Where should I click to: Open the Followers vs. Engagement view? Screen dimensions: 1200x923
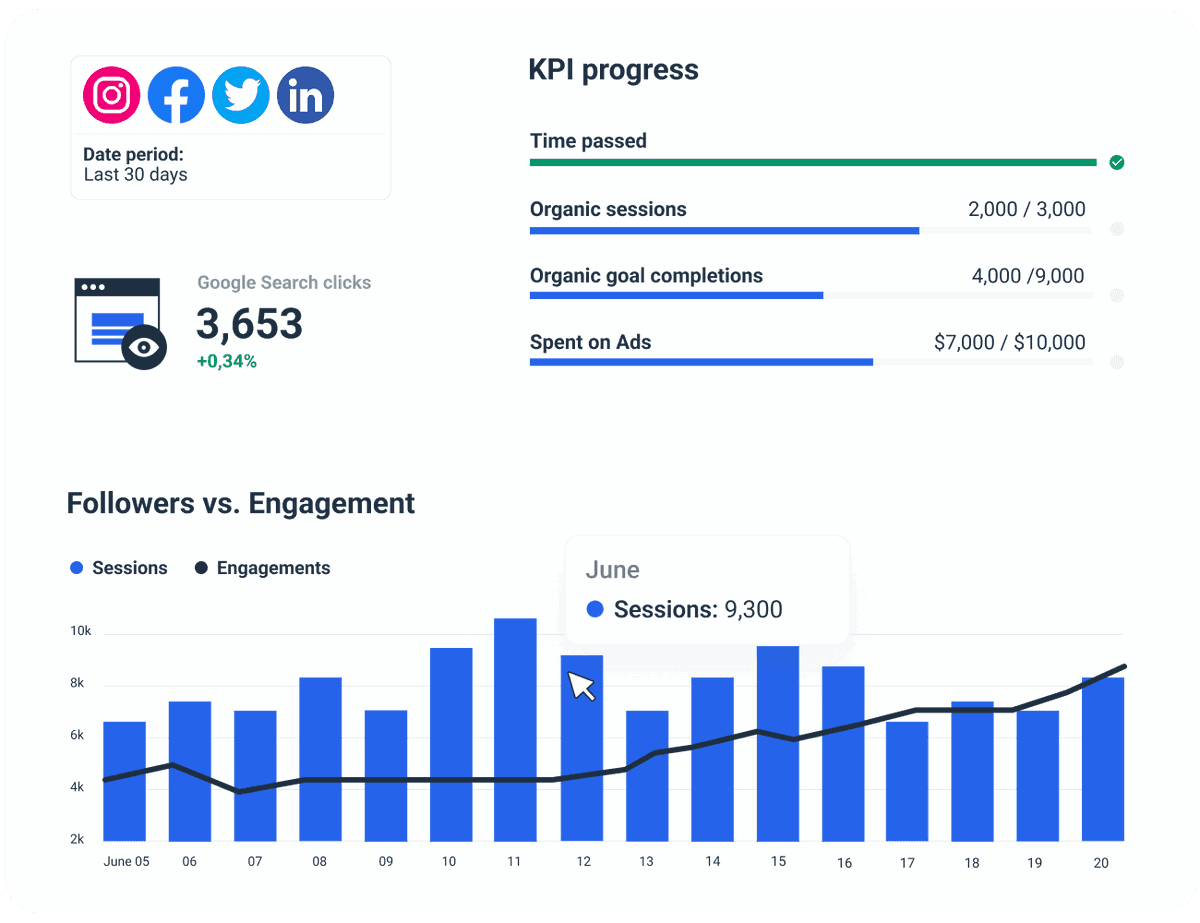240,503
